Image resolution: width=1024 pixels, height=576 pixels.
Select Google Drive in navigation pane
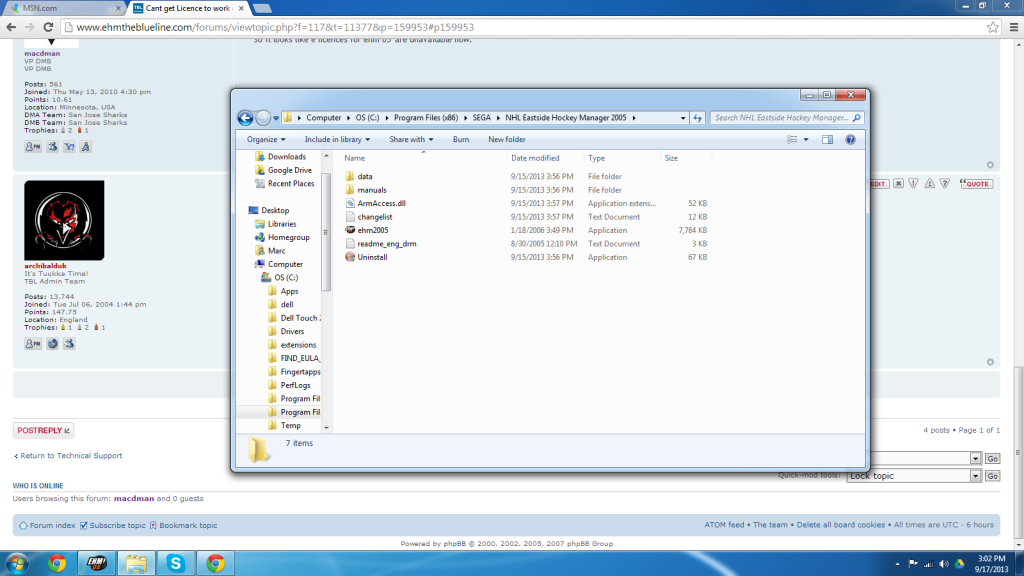(289, 170)
